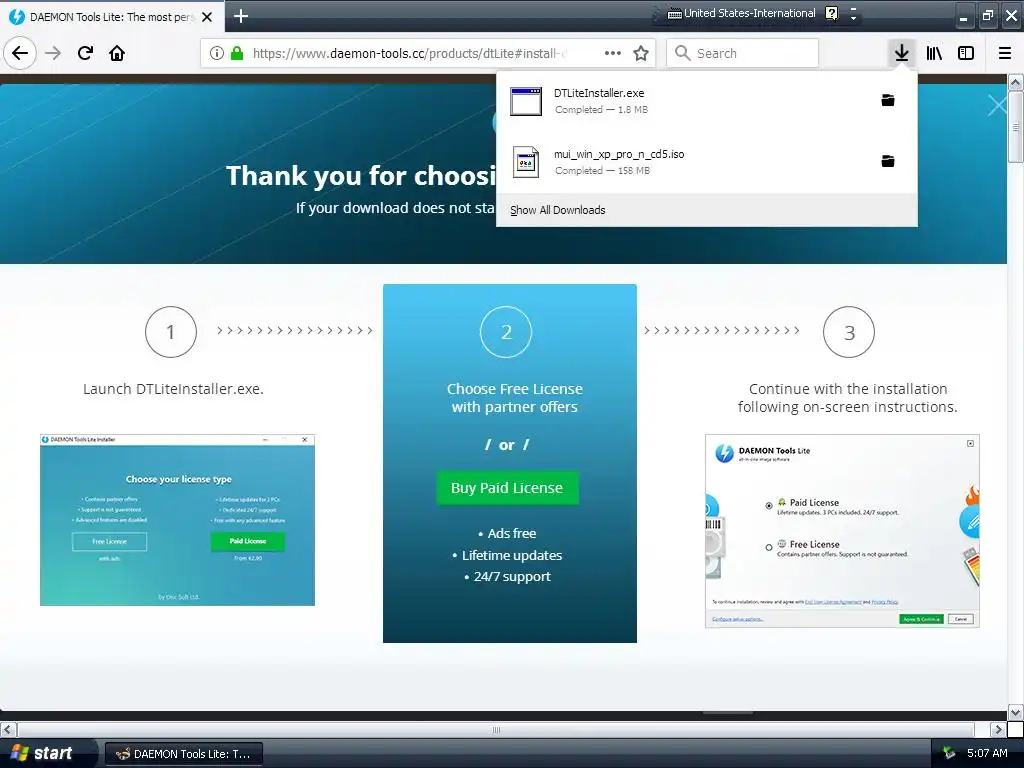Image resolution: width=1024 pixels, height=768 pixels.
Task: Select the DAEMON Tools Lite browser tab
Action: (x=112, y=16)
